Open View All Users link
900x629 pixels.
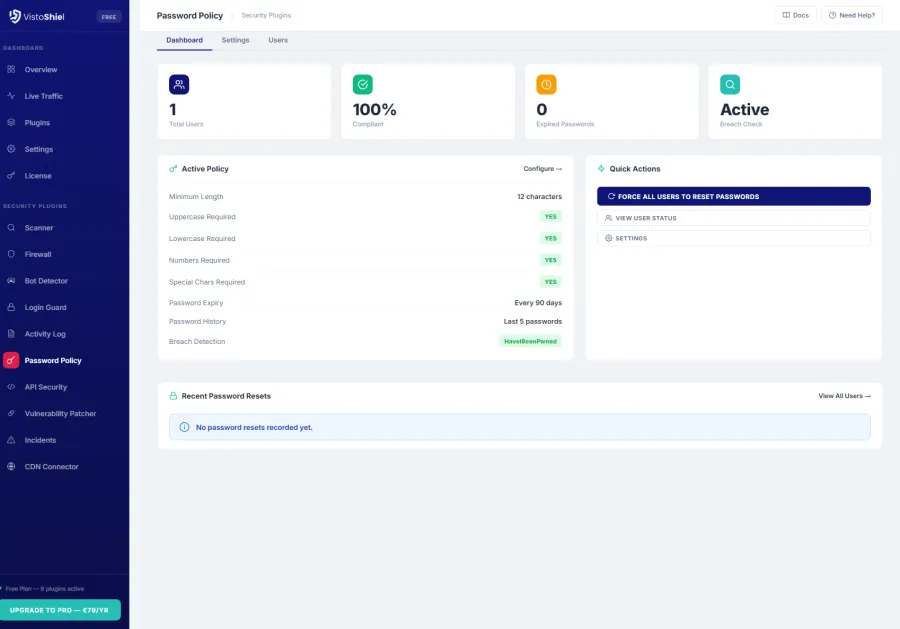pos(843,396)
